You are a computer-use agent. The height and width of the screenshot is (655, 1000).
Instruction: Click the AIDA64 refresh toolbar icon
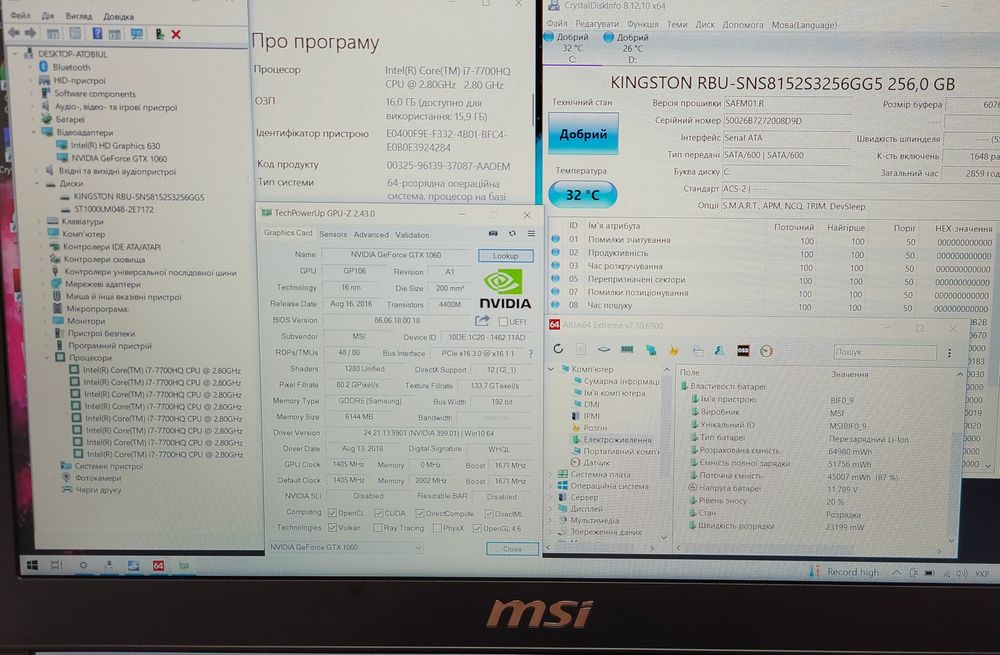pyautogui.click(x=558, y=349)
